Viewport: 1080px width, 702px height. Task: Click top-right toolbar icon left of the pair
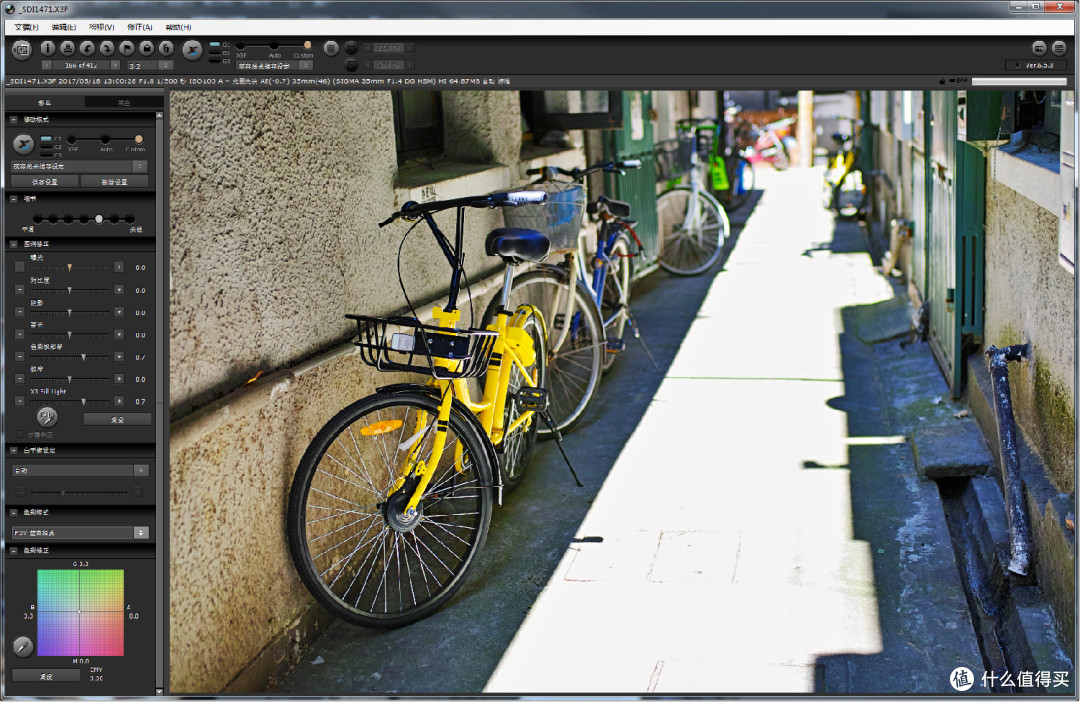(1039, 48)
